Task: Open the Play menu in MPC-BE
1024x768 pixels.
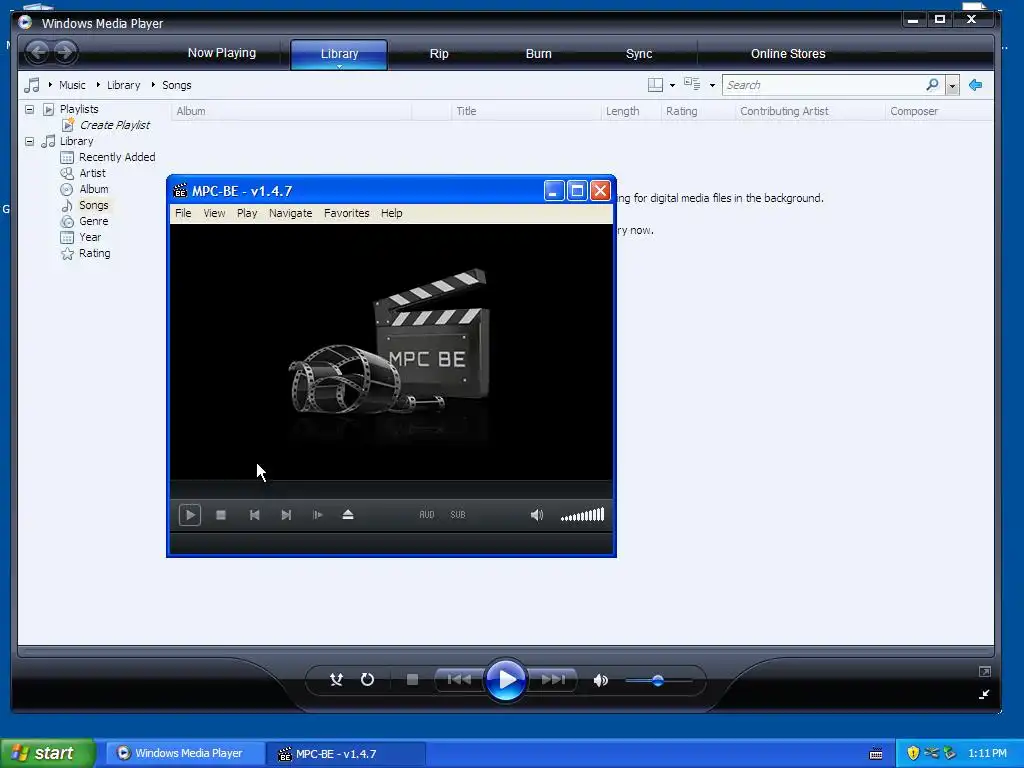Action: coord(247,213)
